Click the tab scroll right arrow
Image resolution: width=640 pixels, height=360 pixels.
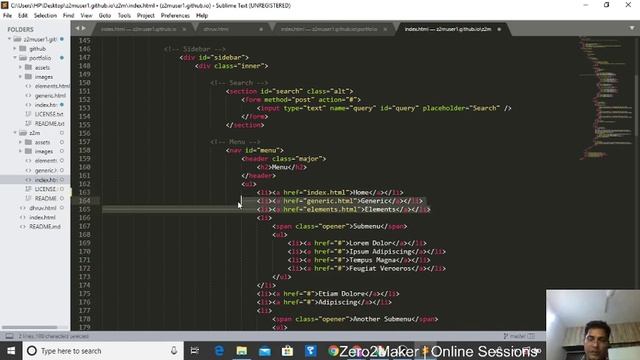(x=84, y=28)
